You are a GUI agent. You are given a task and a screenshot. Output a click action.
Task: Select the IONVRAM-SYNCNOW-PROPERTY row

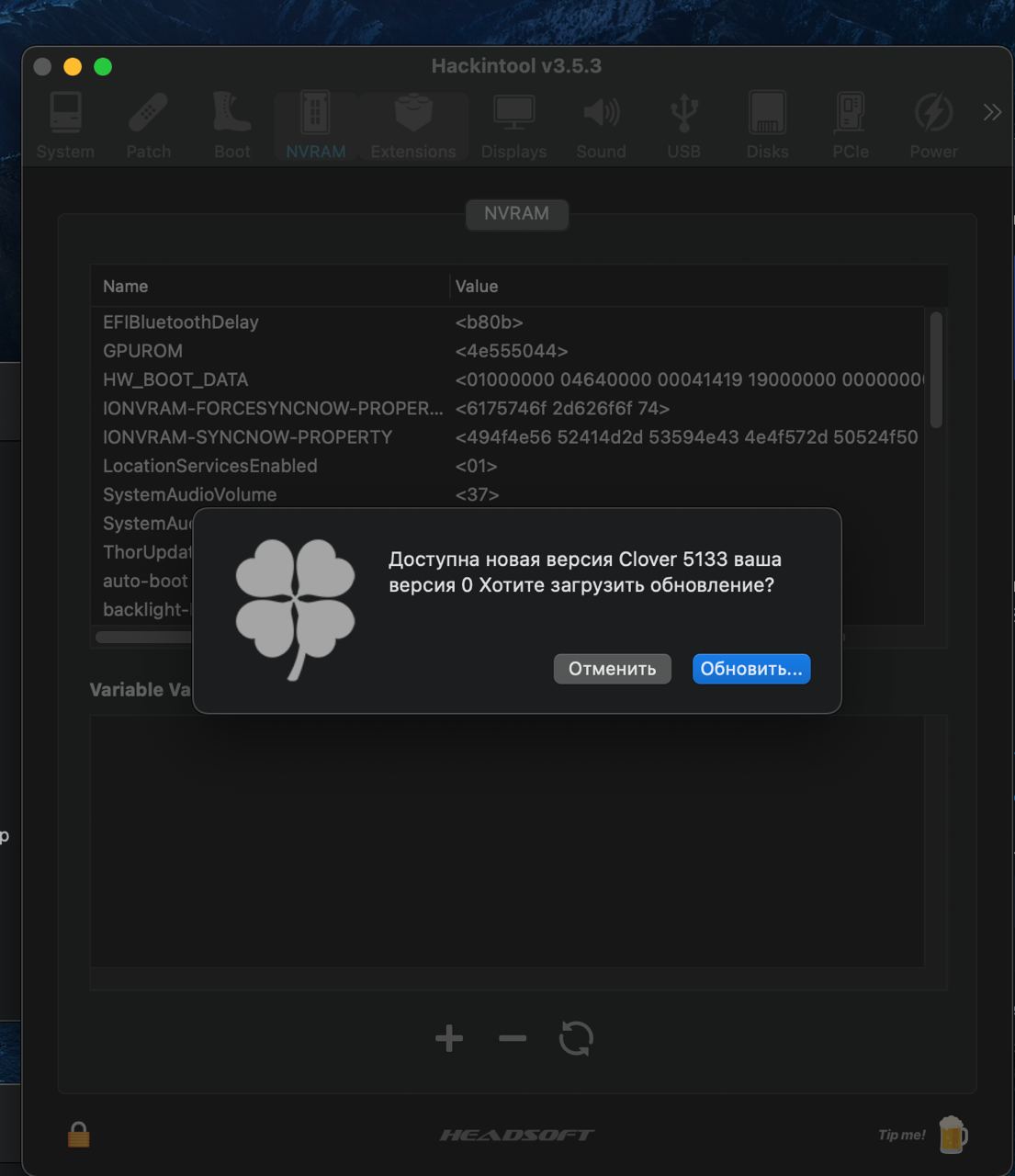[507, 437]
